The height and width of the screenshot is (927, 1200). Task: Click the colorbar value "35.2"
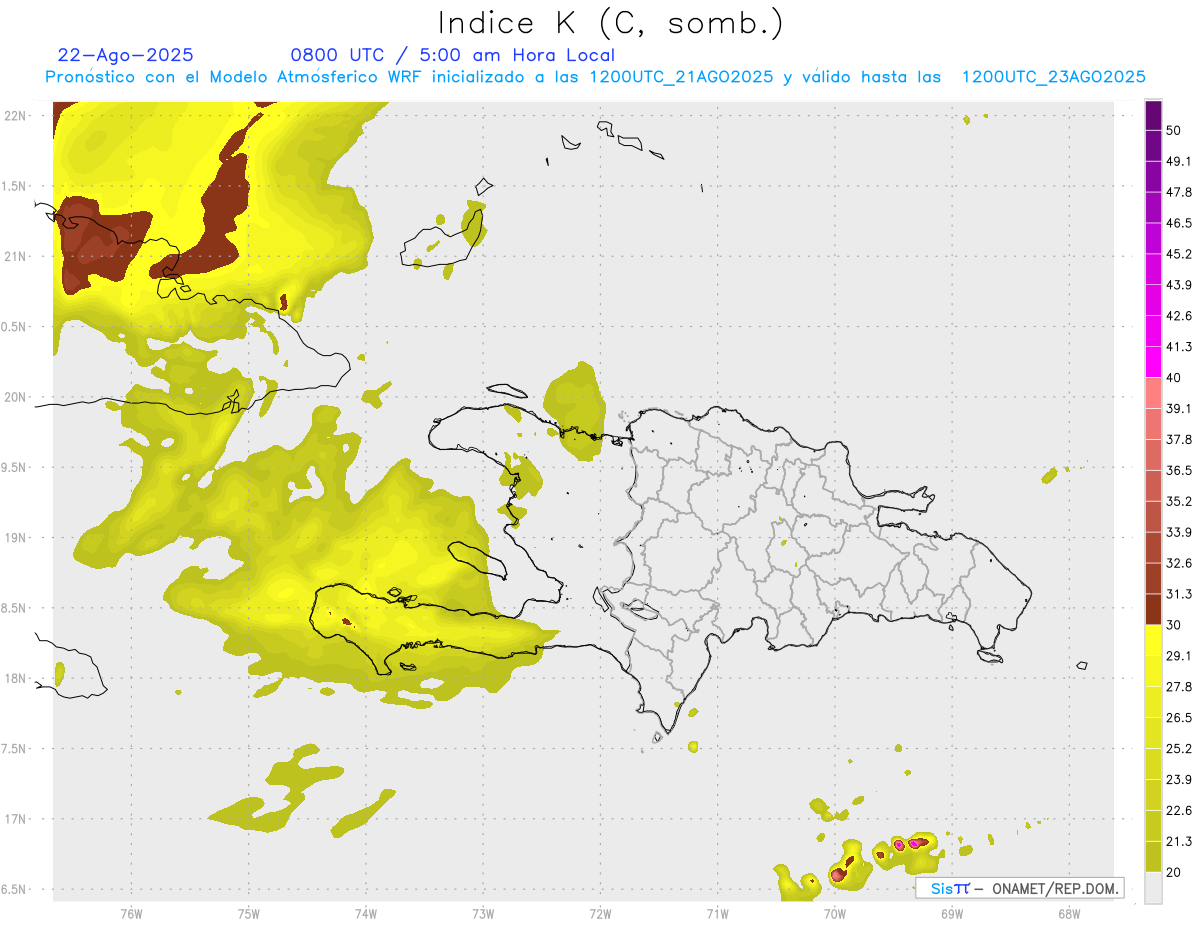(x=1179, y=501)
